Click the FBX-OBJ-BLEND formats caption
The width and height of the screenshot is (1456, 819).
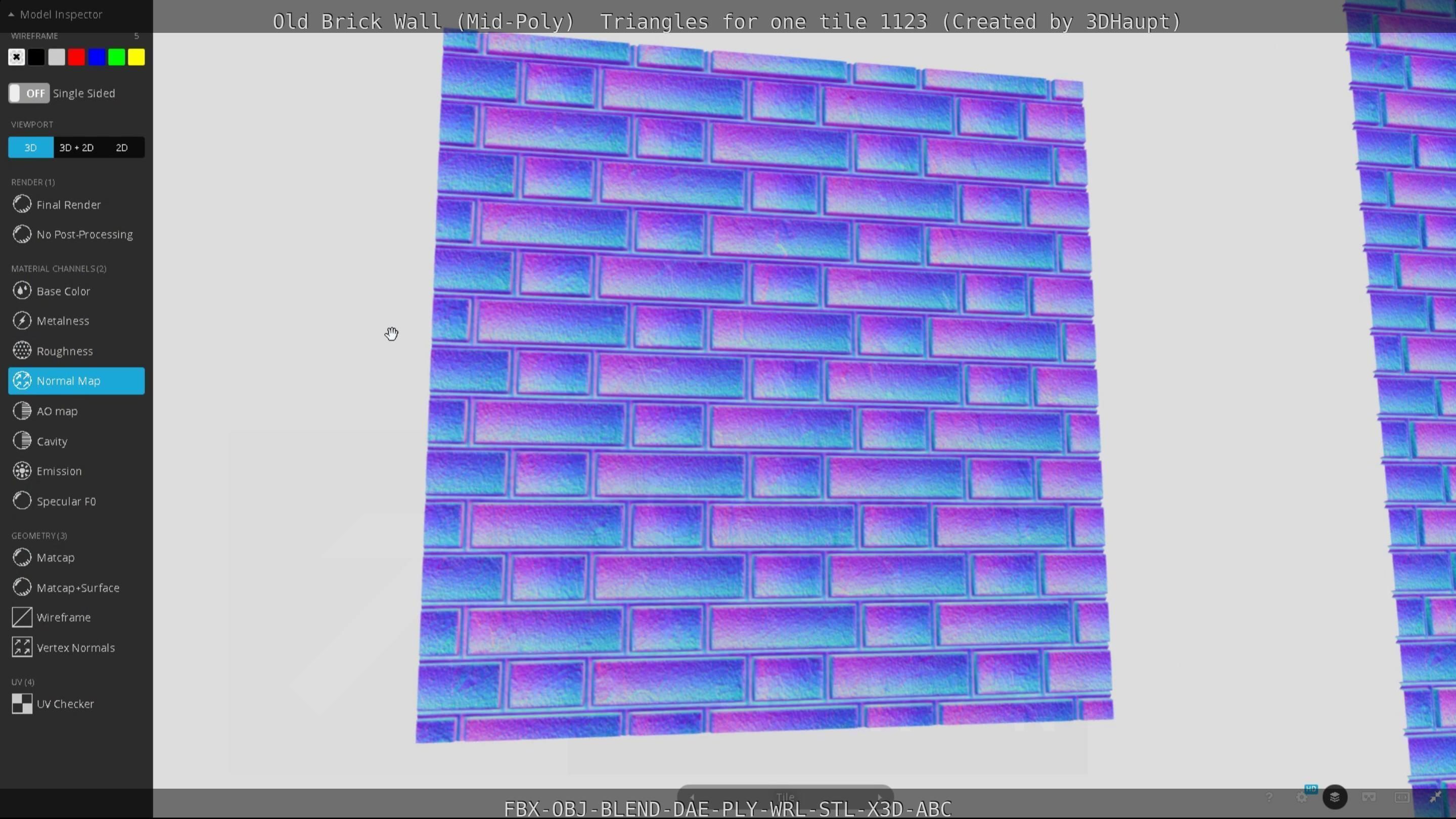[727, 809]
